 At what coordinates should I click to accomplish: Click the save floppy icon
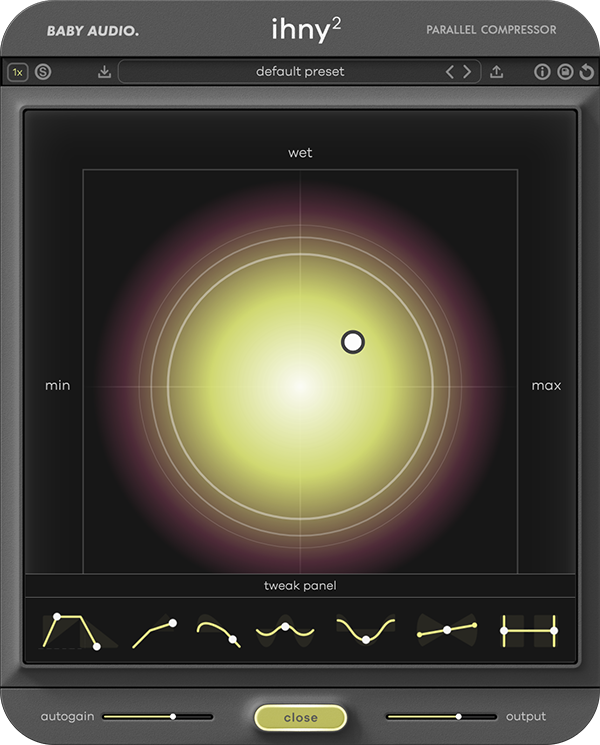coord(565,72)
